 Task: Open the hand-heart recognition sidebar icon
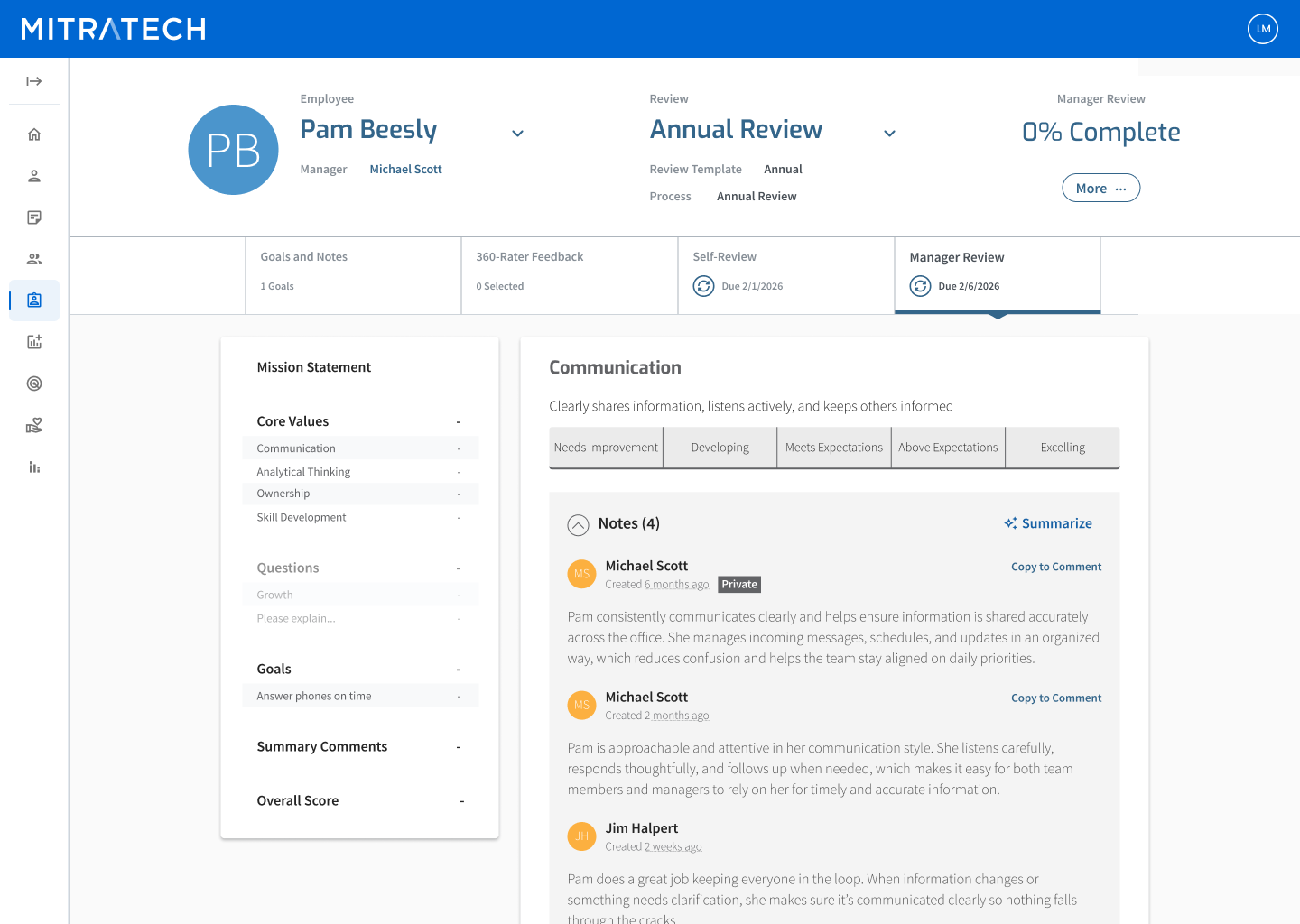[x=34, y=425]
